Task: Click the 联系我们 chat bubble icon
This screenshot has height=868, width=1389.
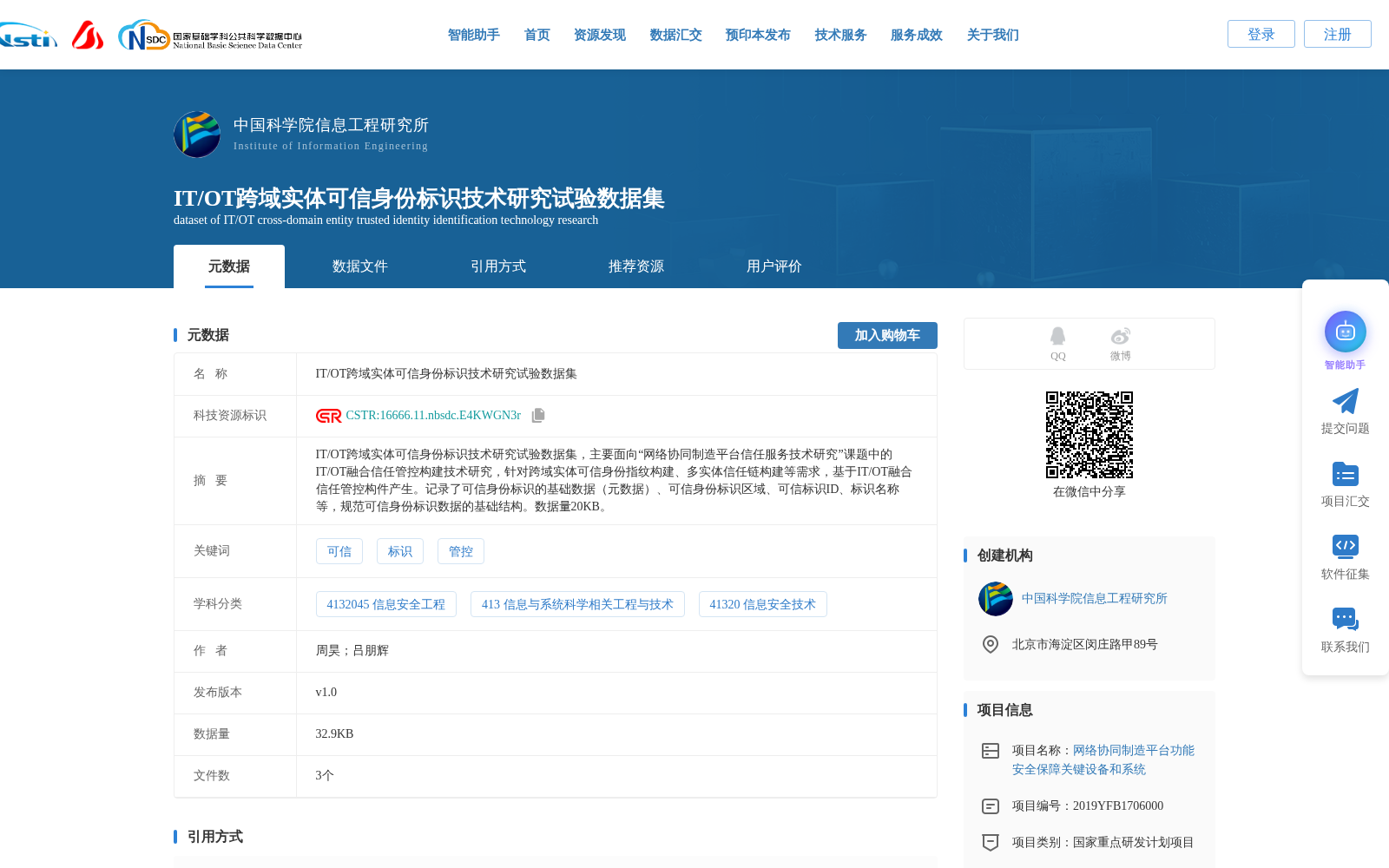Action: pos(1345,619)
